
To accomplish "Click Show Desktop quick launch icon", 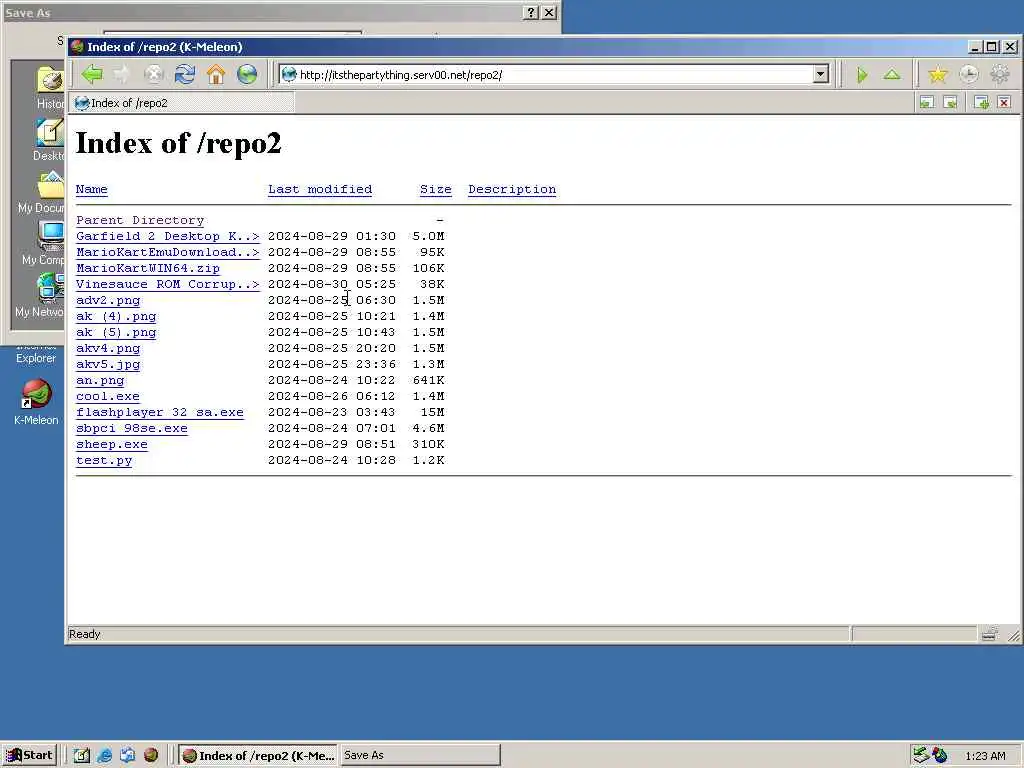I will tap(81, 755).
